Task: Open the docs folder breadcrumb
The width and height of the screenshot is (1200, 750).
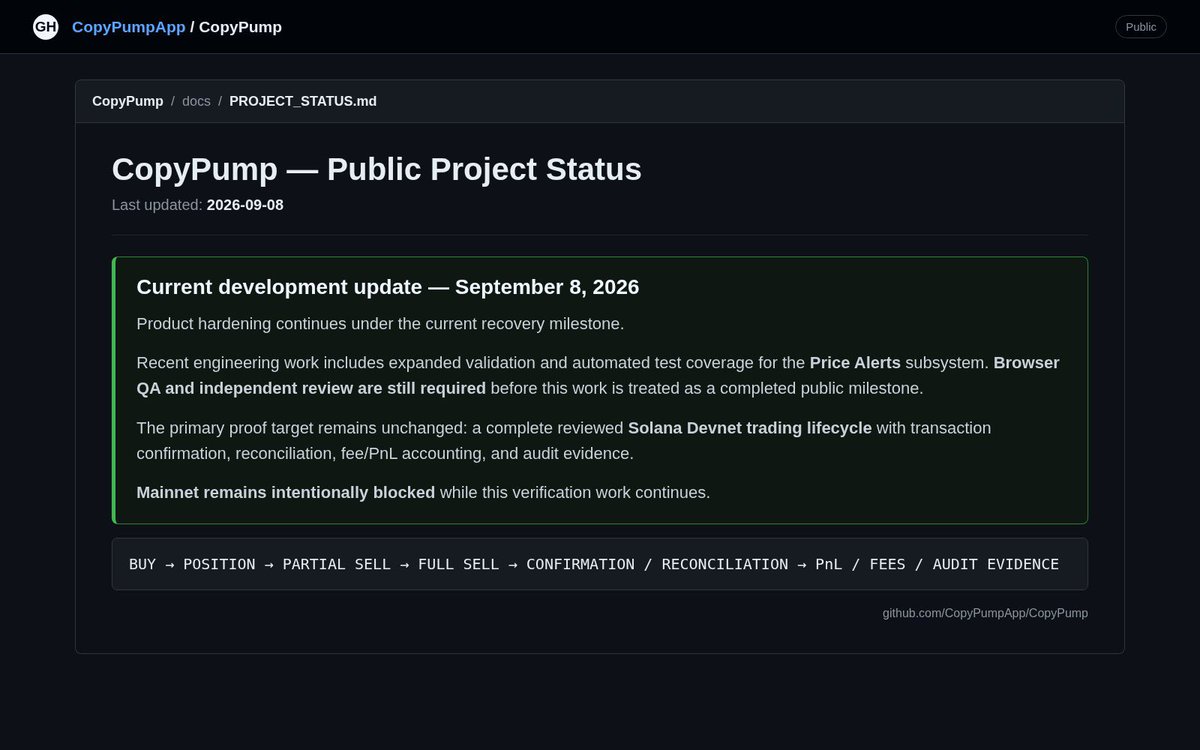Action: coord(196,101)
